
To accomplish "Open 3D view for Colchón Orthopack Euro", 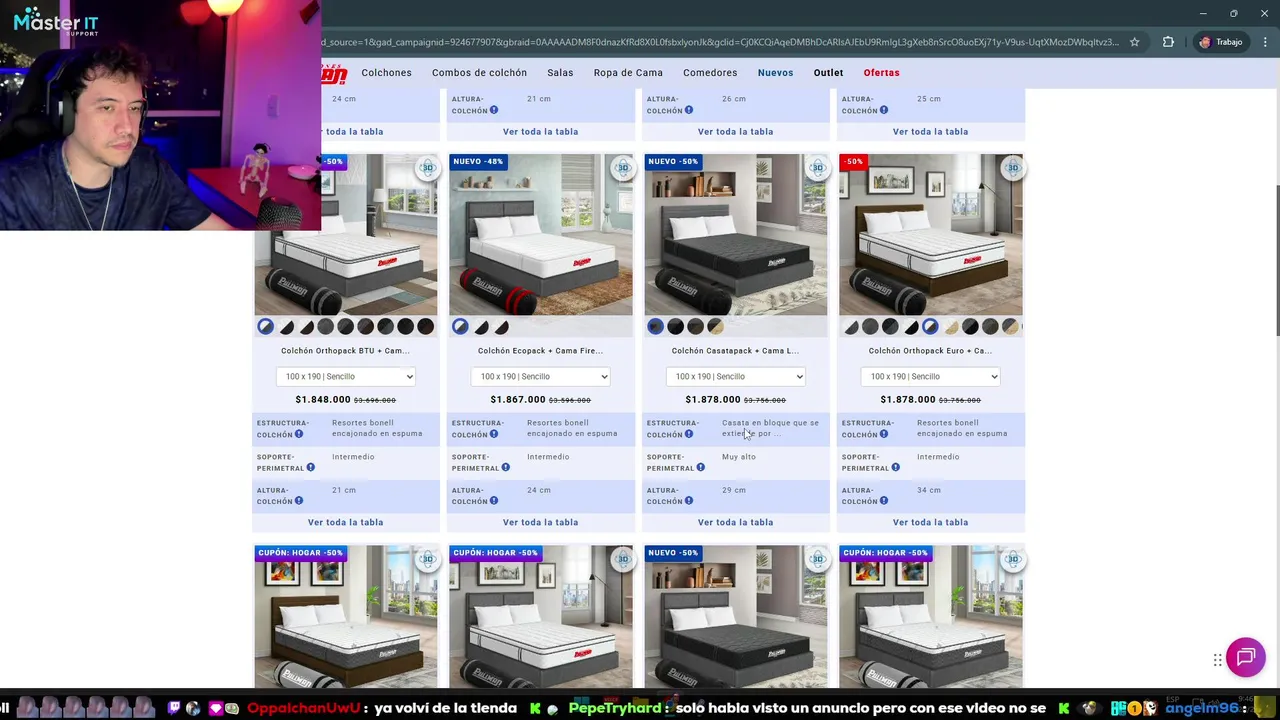I will click(1013, 167).
